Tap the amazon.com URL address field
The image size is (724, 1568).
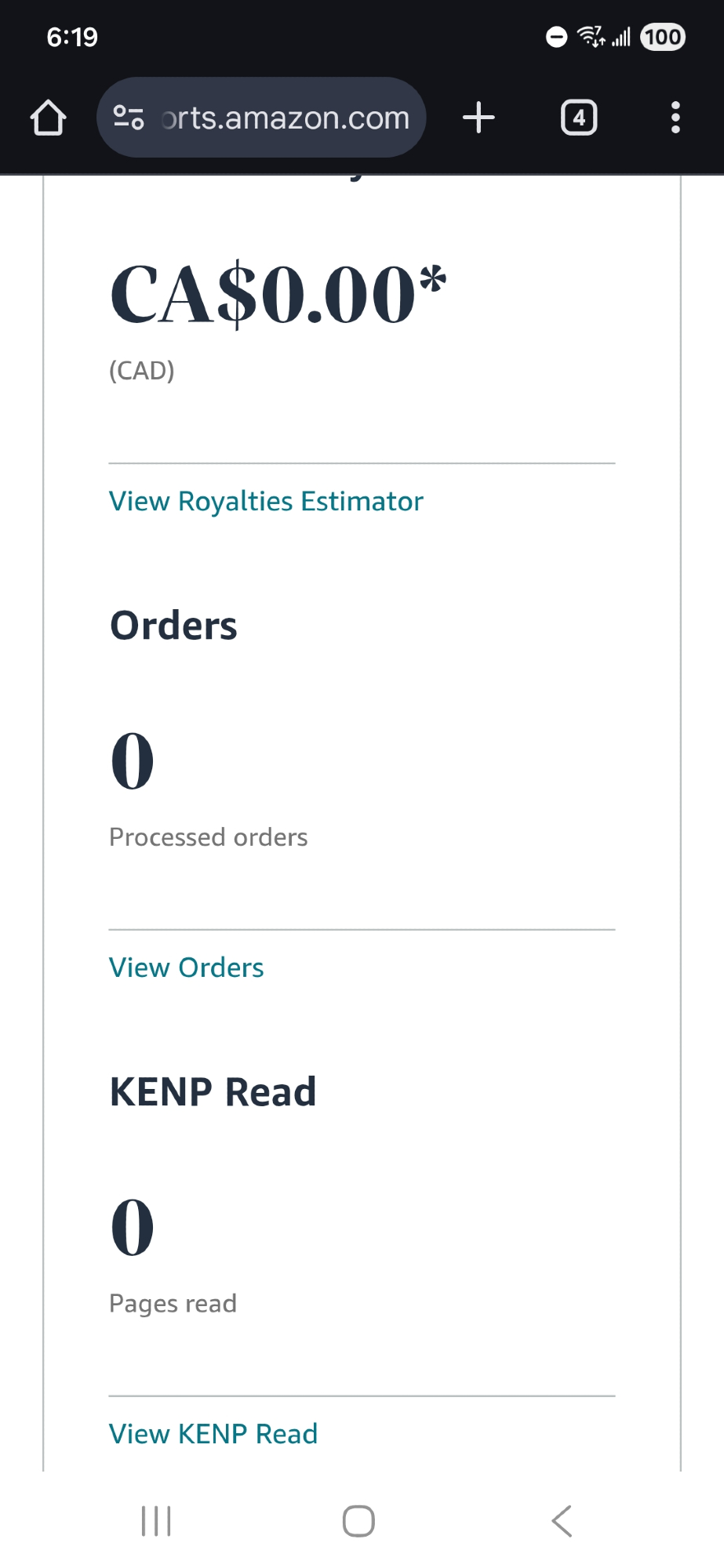point(286,118)
